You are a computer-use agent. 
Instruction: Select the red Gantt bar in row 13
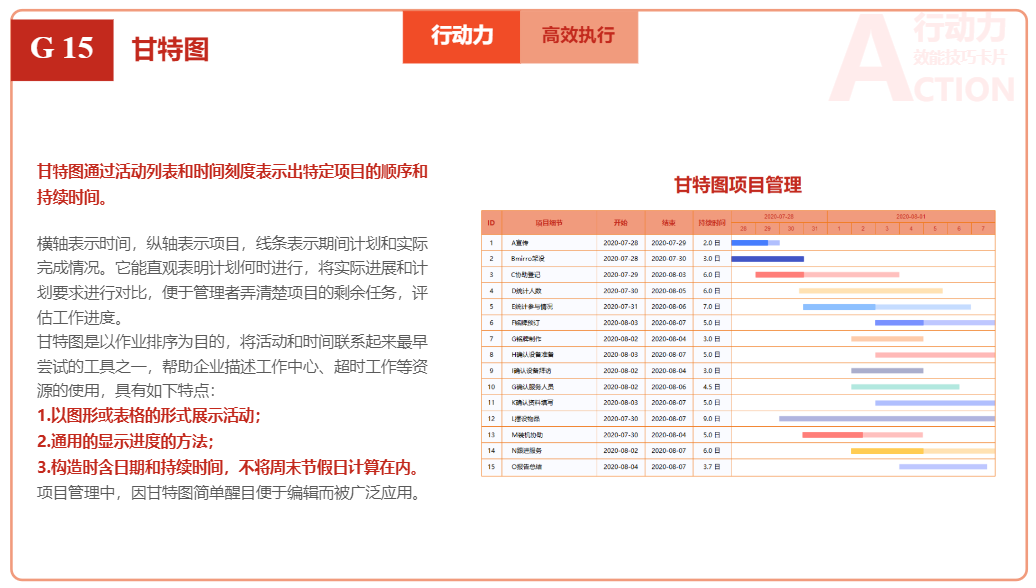point(832,434)
